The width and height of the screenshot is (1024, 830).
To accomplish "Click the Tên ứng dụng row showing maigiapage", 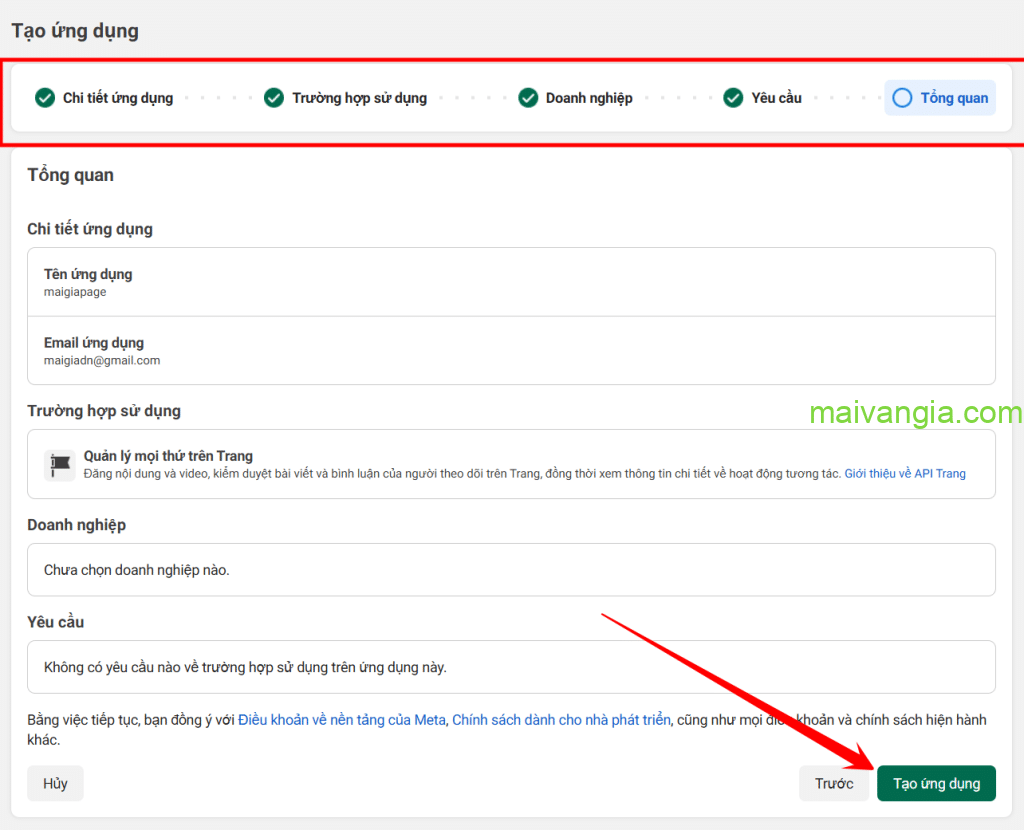I will 511,282.
